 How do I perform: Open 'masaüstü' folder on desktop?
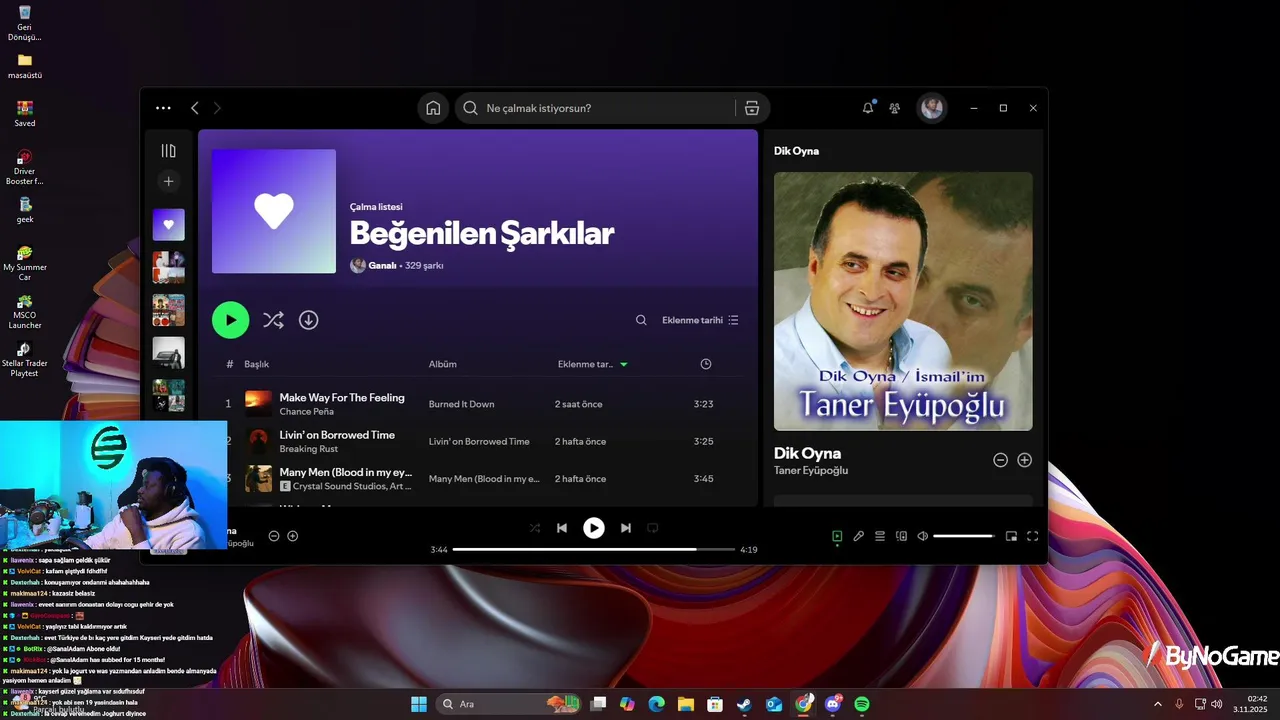pos(25,66)
